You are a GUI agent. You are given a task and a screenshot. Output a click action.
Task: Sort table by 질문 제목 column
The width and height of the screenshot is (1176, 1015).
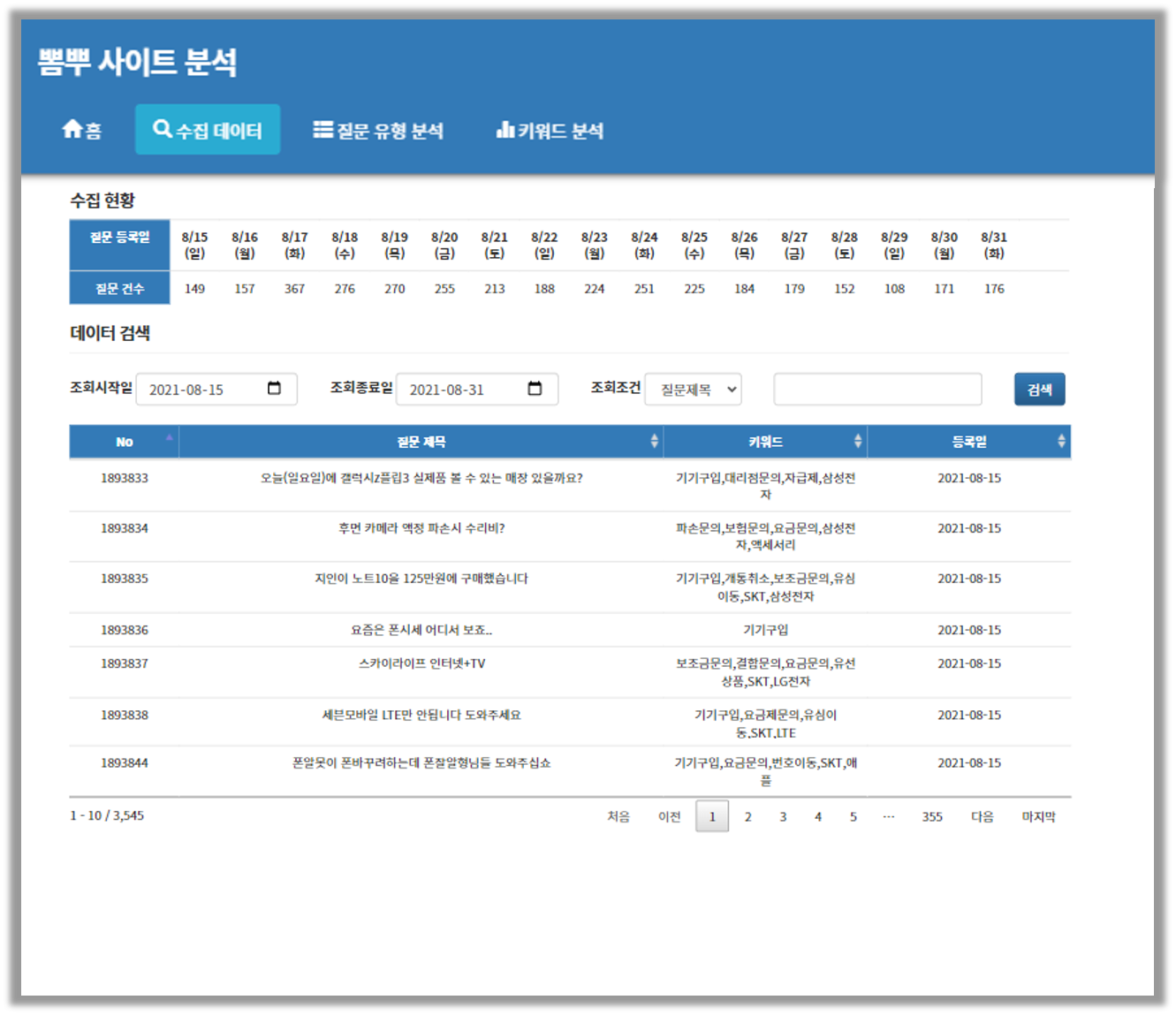click(x=421, y=442)
